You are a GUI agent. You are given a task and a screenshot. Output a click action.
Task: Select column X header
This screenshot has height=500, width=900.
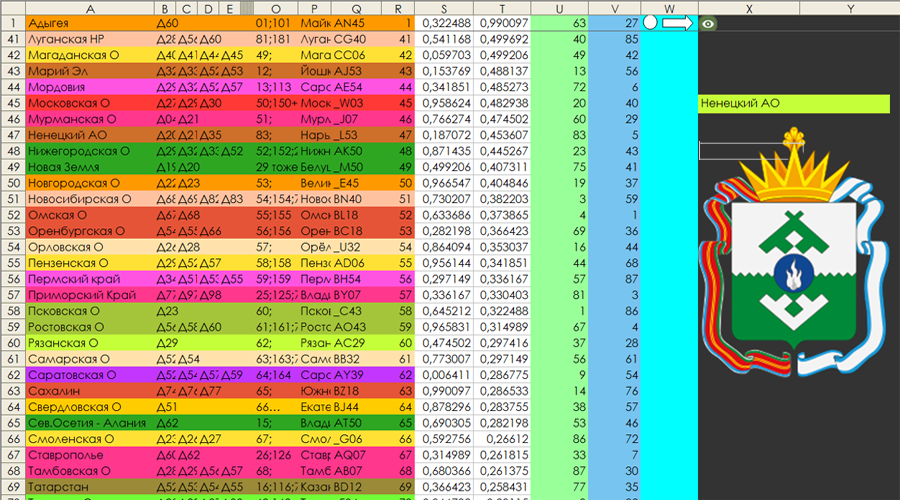tap(748, 8)
